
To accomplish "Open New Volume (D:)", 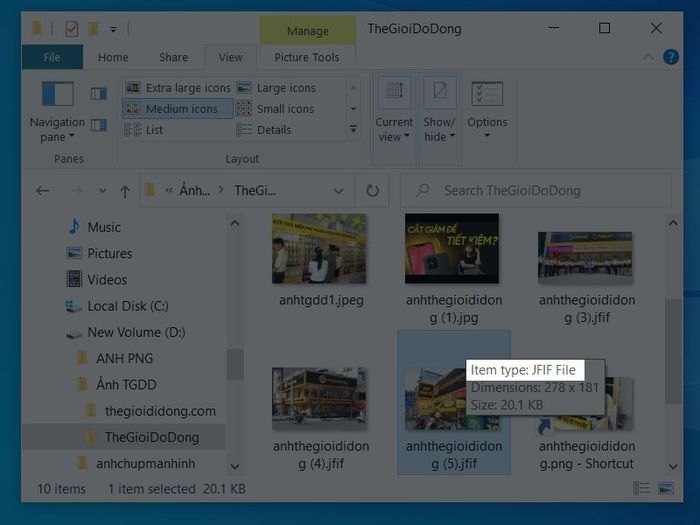I will click(125, 332).
